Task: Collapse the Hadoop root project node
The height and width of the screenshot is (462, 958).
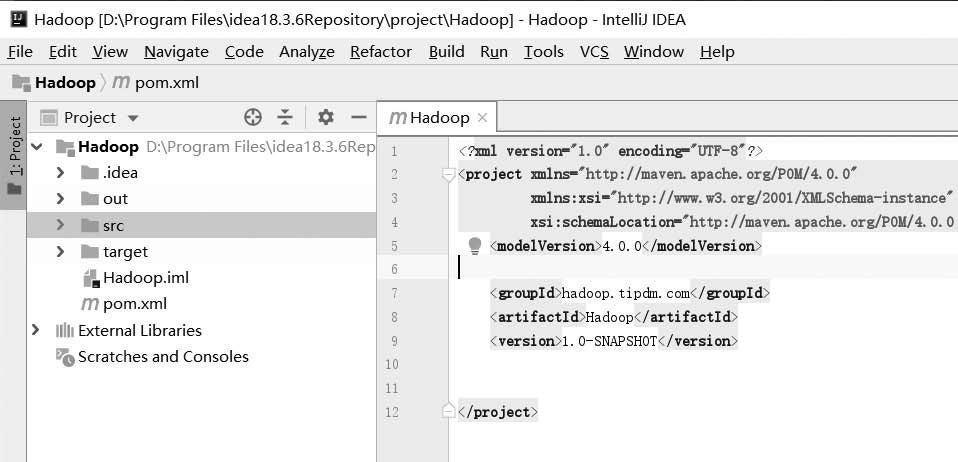Action: [x=37, y=147]
